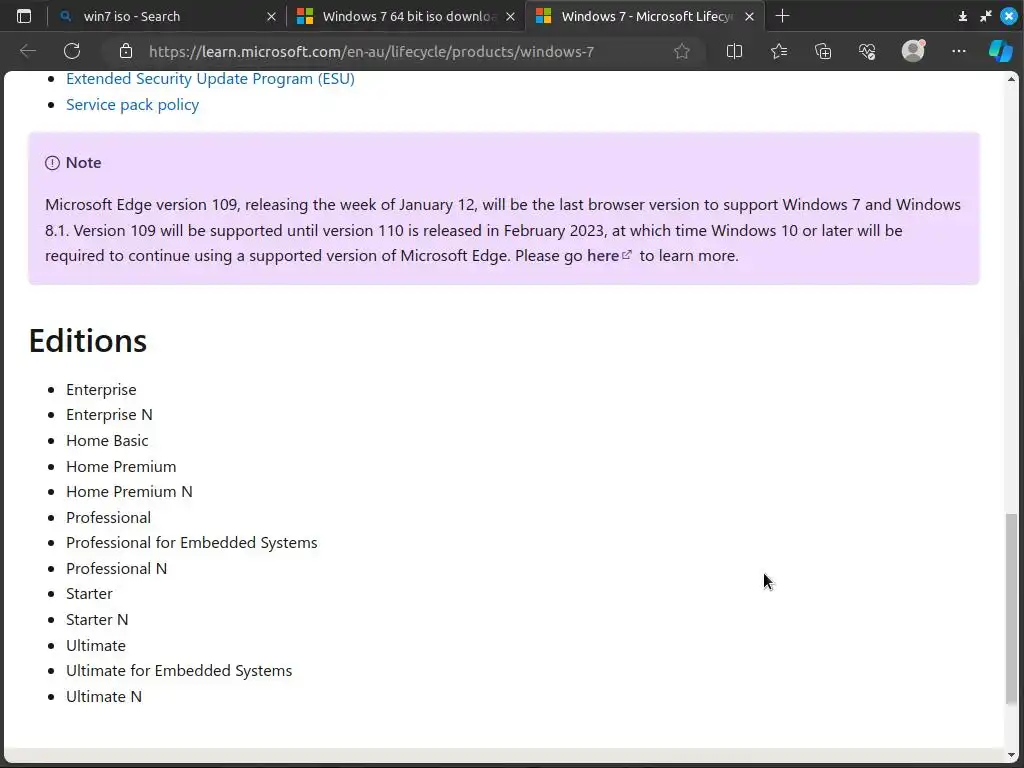
Task: Open Extended Security Update Program (ESU) link
Action: click(x=210, y=79)
